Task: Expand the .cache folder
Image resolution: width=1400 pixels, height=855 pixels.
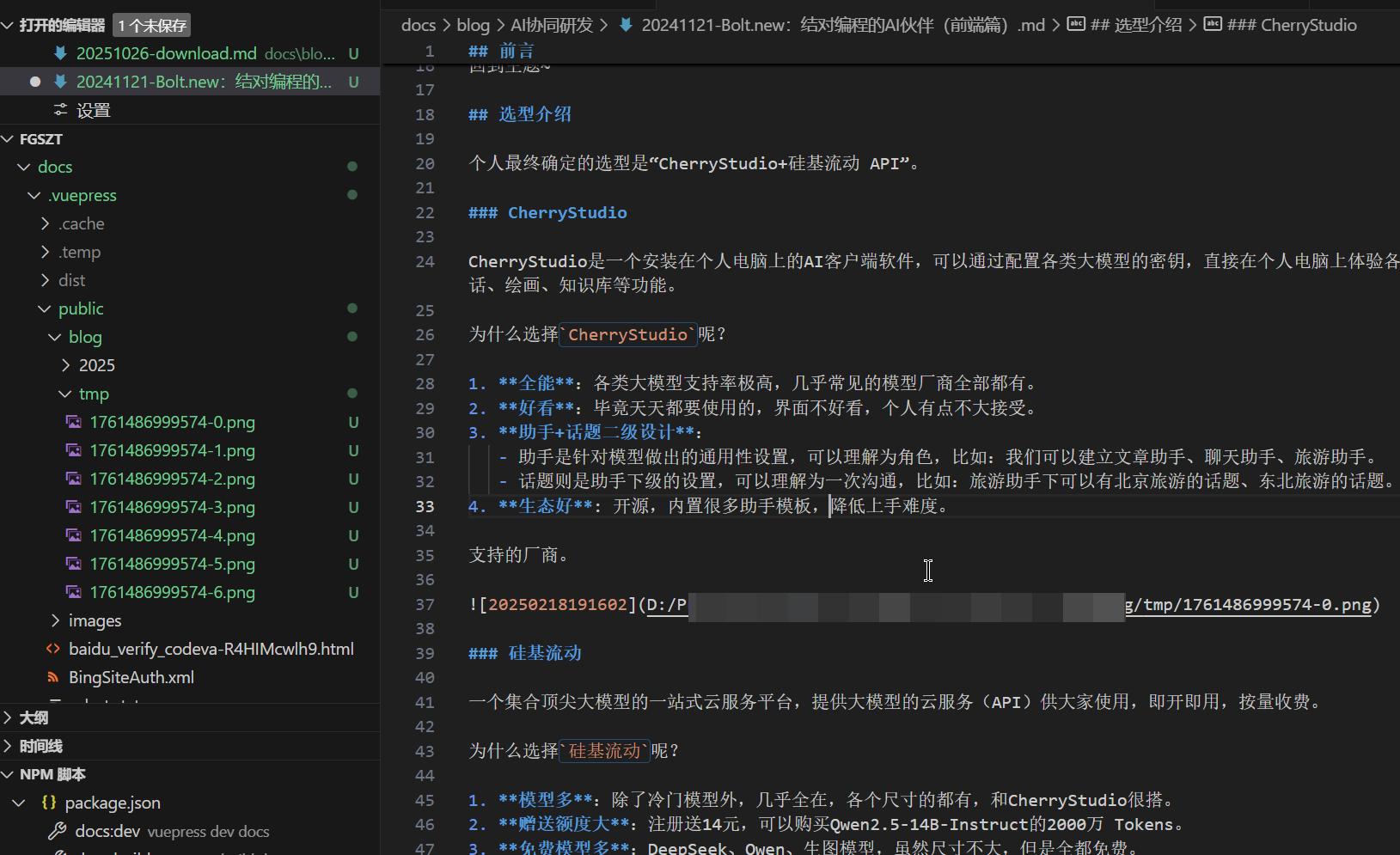Action: click(46, 223)
